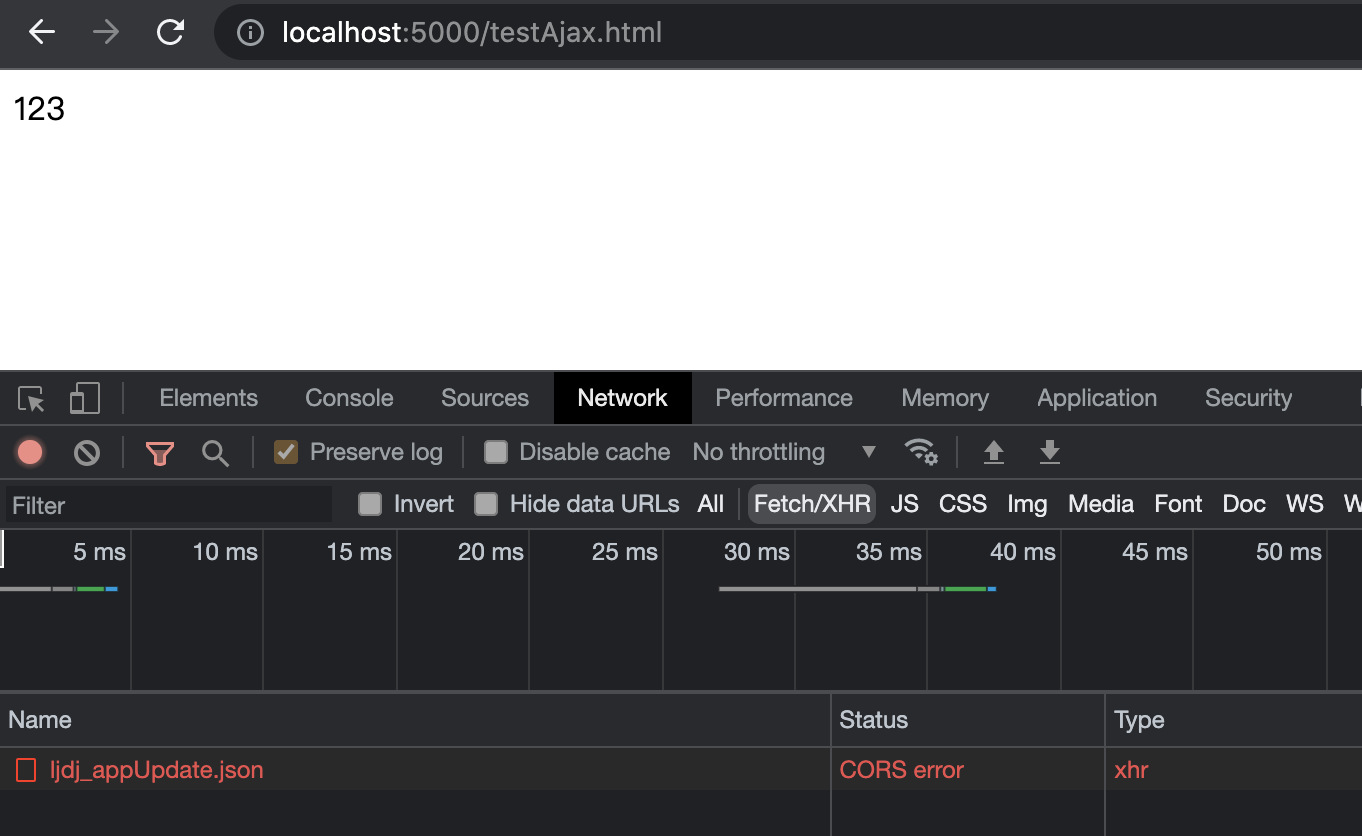Open the No throttling dropdown
Screen dimensions: 1362x836
(x=784, y=452)
